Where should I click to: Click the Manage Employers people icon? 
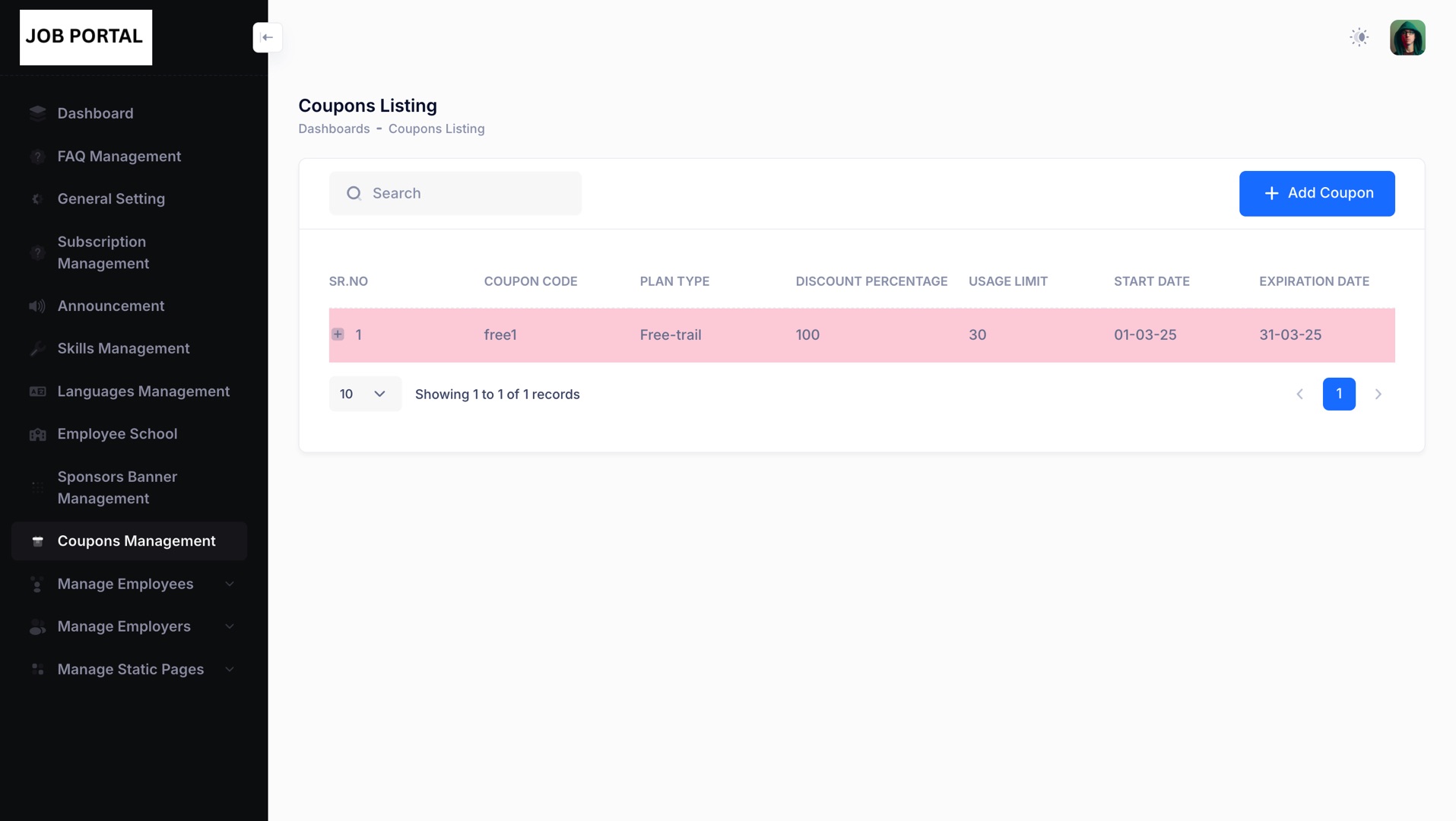click(37, 626)
